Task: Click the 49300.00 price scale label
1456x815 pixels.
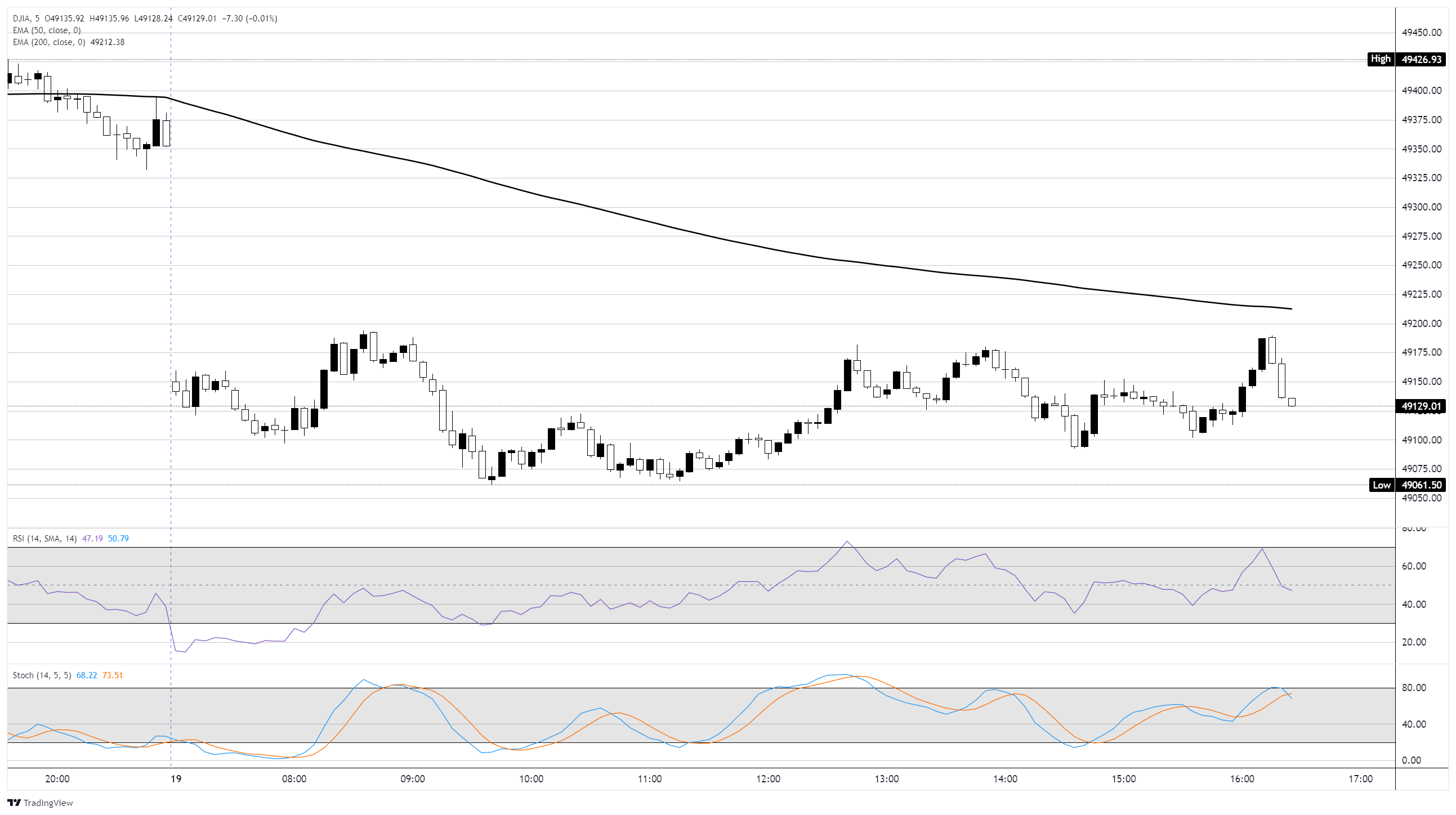Action: (x=1422, y=207)
